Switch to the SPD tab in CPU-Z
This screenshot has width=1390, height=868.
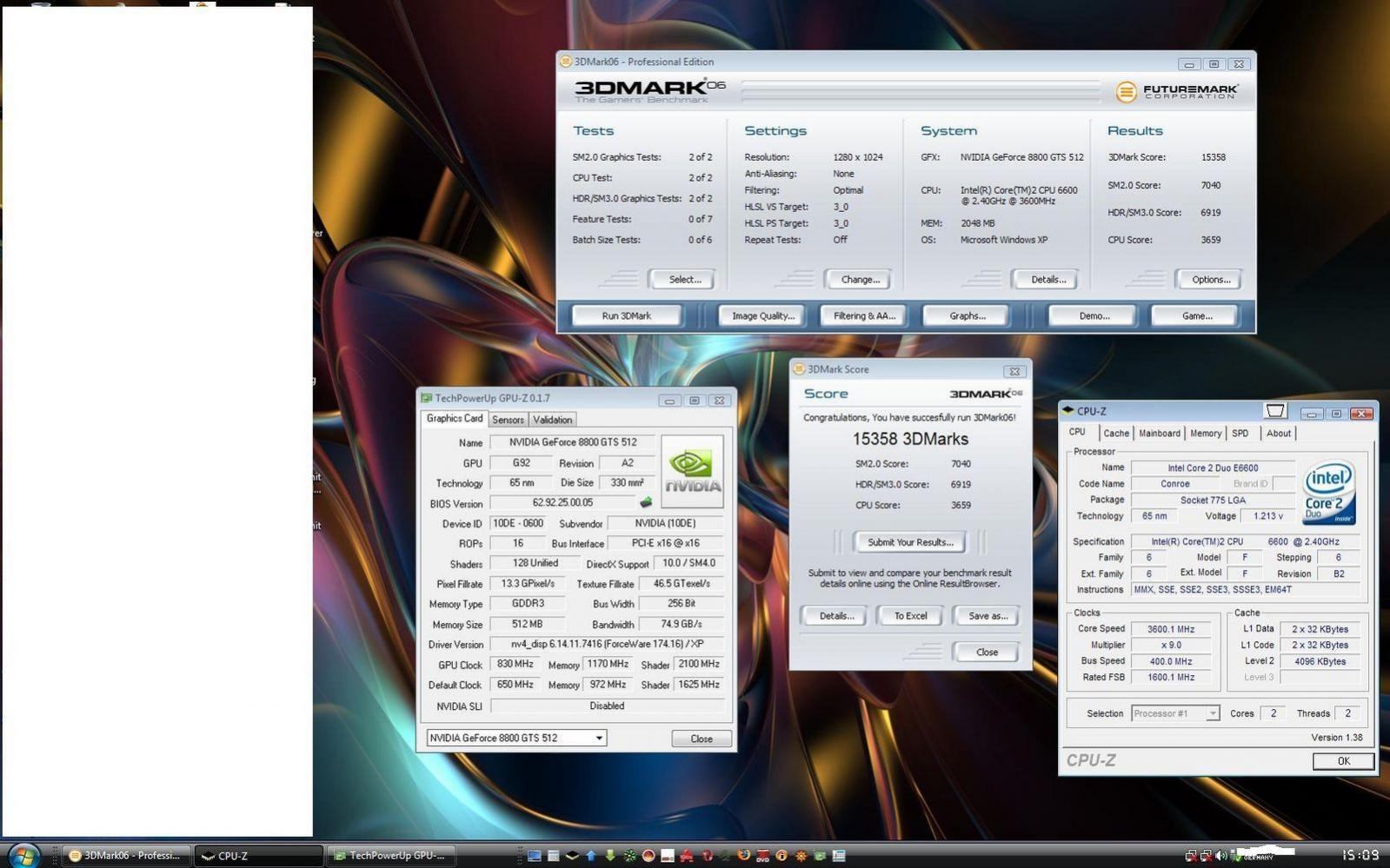click(x=1240, y=433)
